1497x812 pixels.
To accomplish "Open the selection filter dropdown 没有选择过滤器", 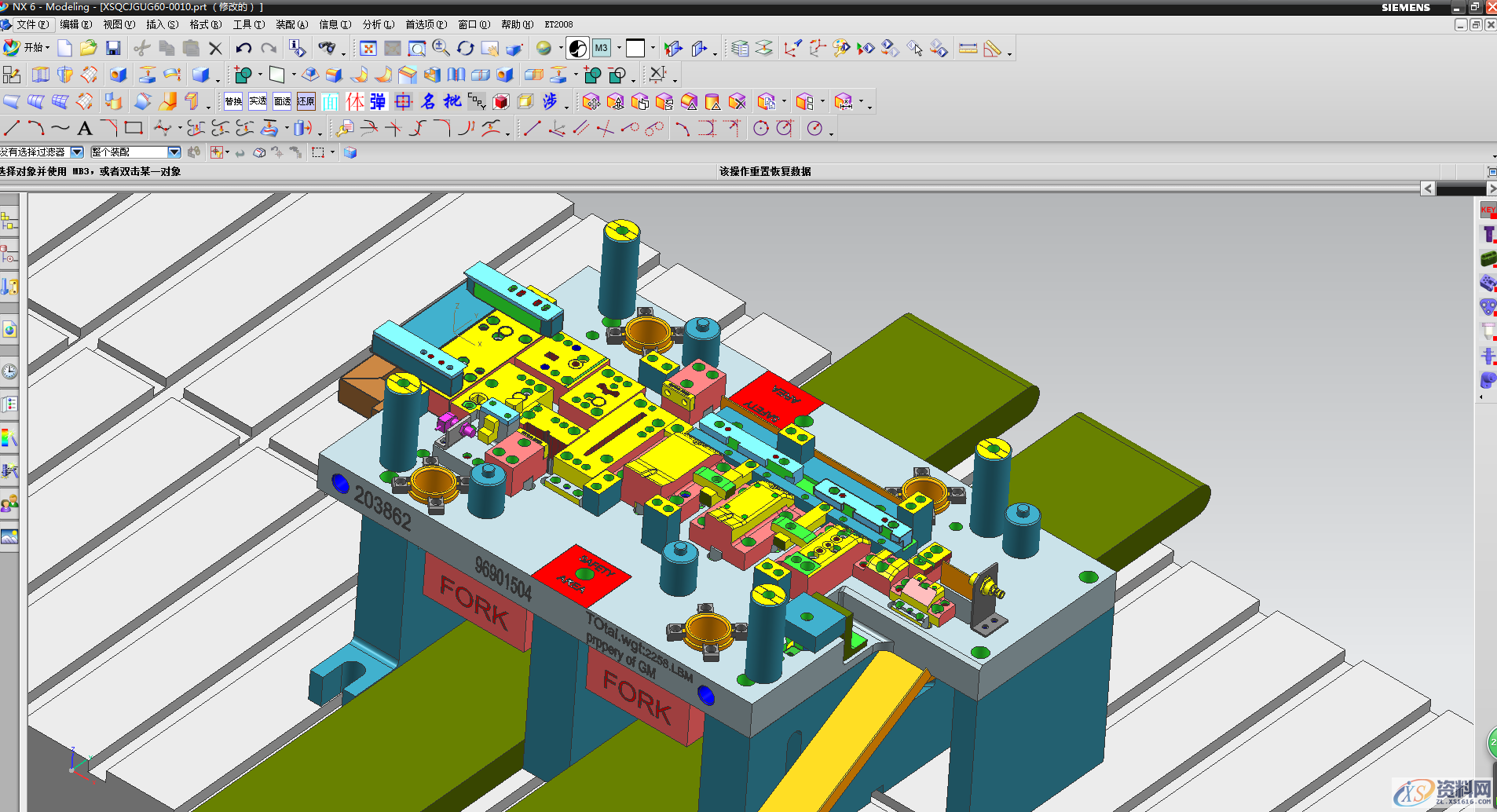I will coord(76,152).
